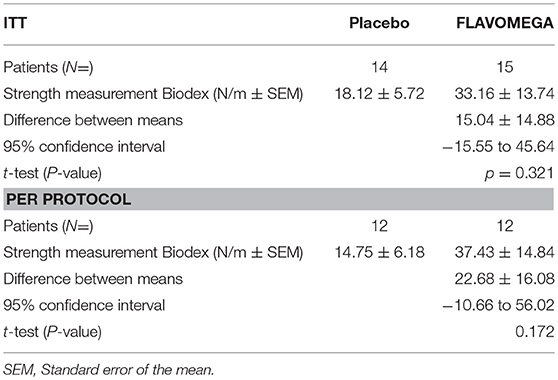
Task: Select the Placebo column header
Action: tap(379, 23)
